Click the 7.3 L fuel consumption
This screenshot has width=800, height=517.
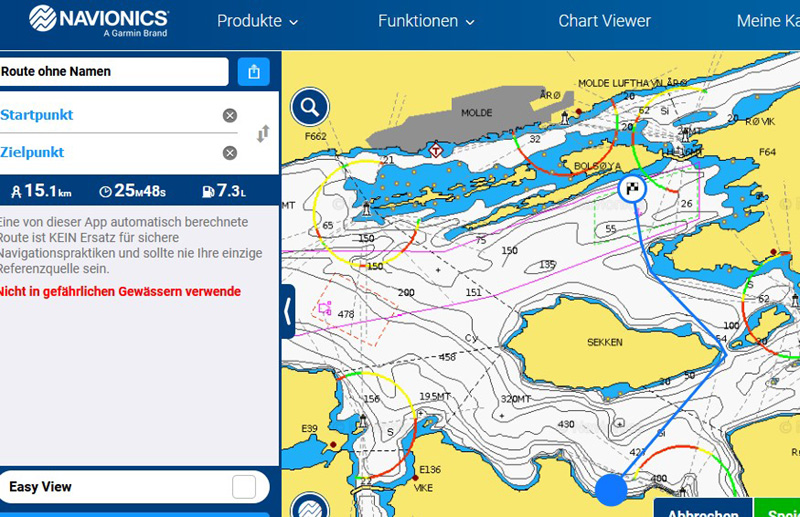click(224, 191)
